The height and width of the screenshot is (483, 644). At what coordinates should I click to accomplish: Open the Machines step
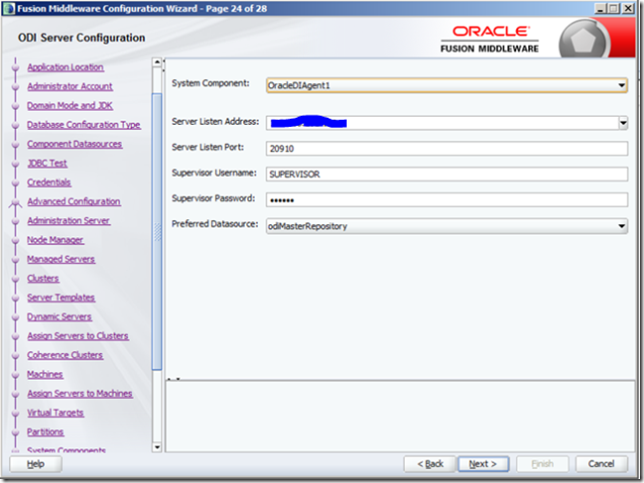[45, 375]
